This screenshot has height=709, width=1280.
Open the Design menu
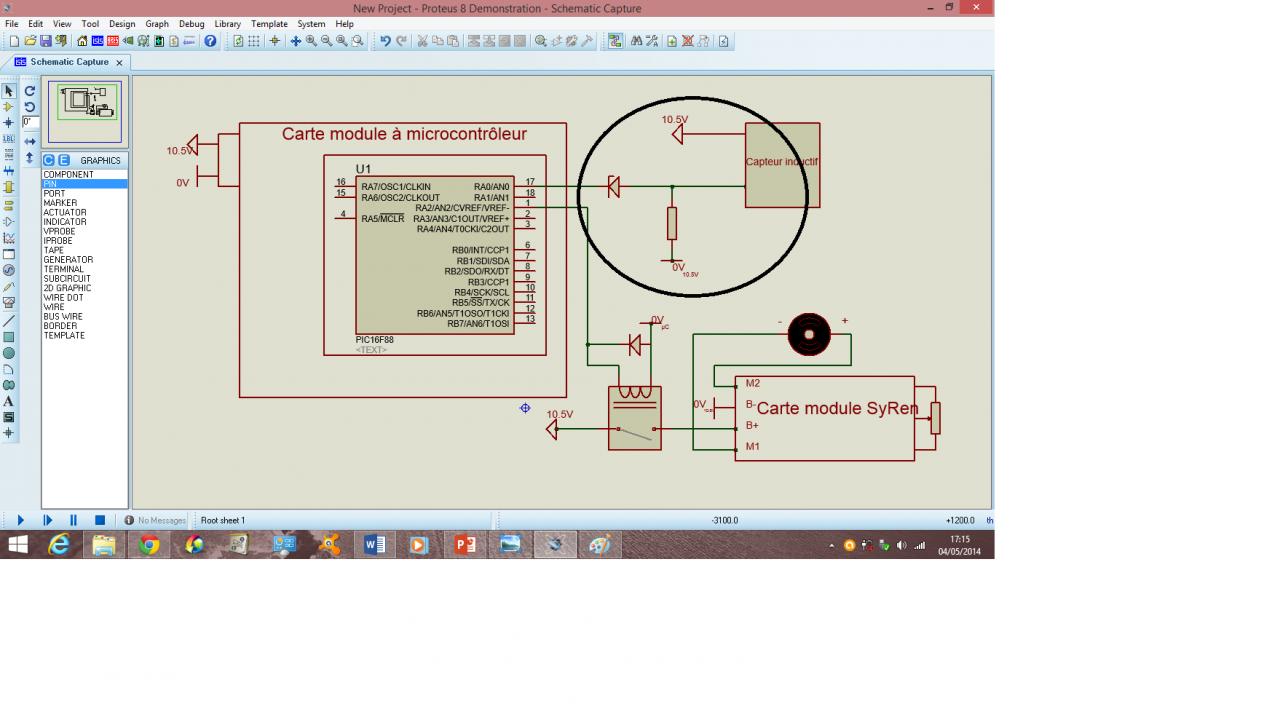(x=122, y=24)
